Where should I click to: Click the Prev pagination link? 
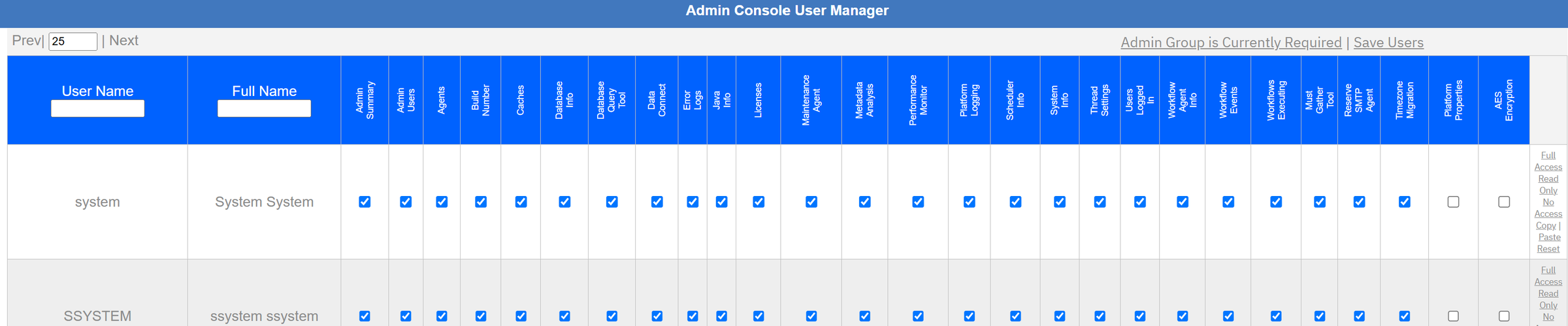pyautogui.click(x=26, y=41)
